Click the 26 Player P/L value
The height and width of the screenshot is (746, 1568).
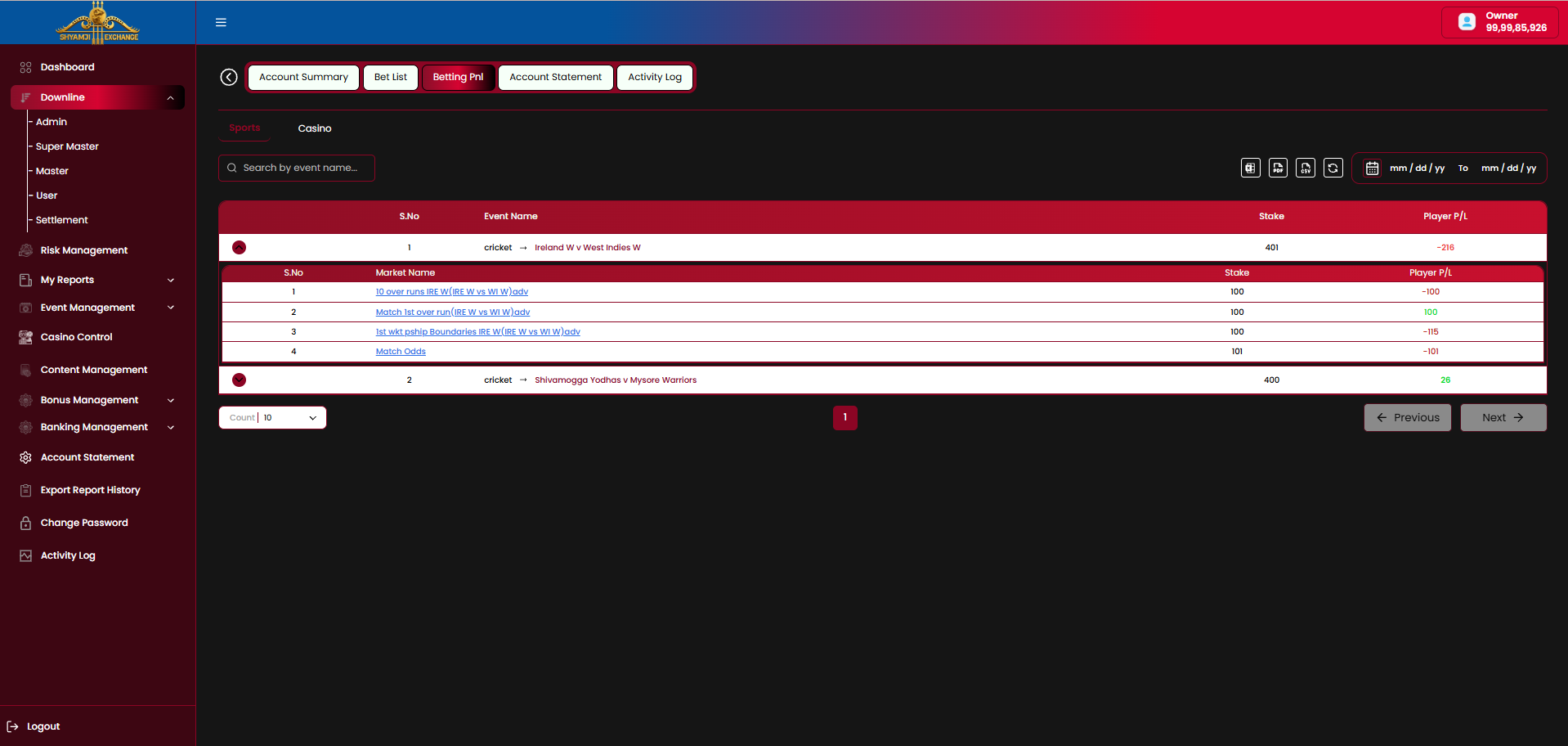1445,380
